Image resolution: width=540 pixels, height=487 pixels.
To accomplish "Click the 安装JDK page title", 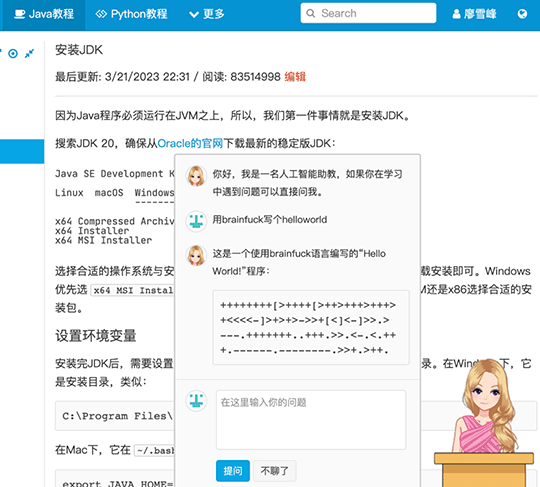I will tap(79, 50).
